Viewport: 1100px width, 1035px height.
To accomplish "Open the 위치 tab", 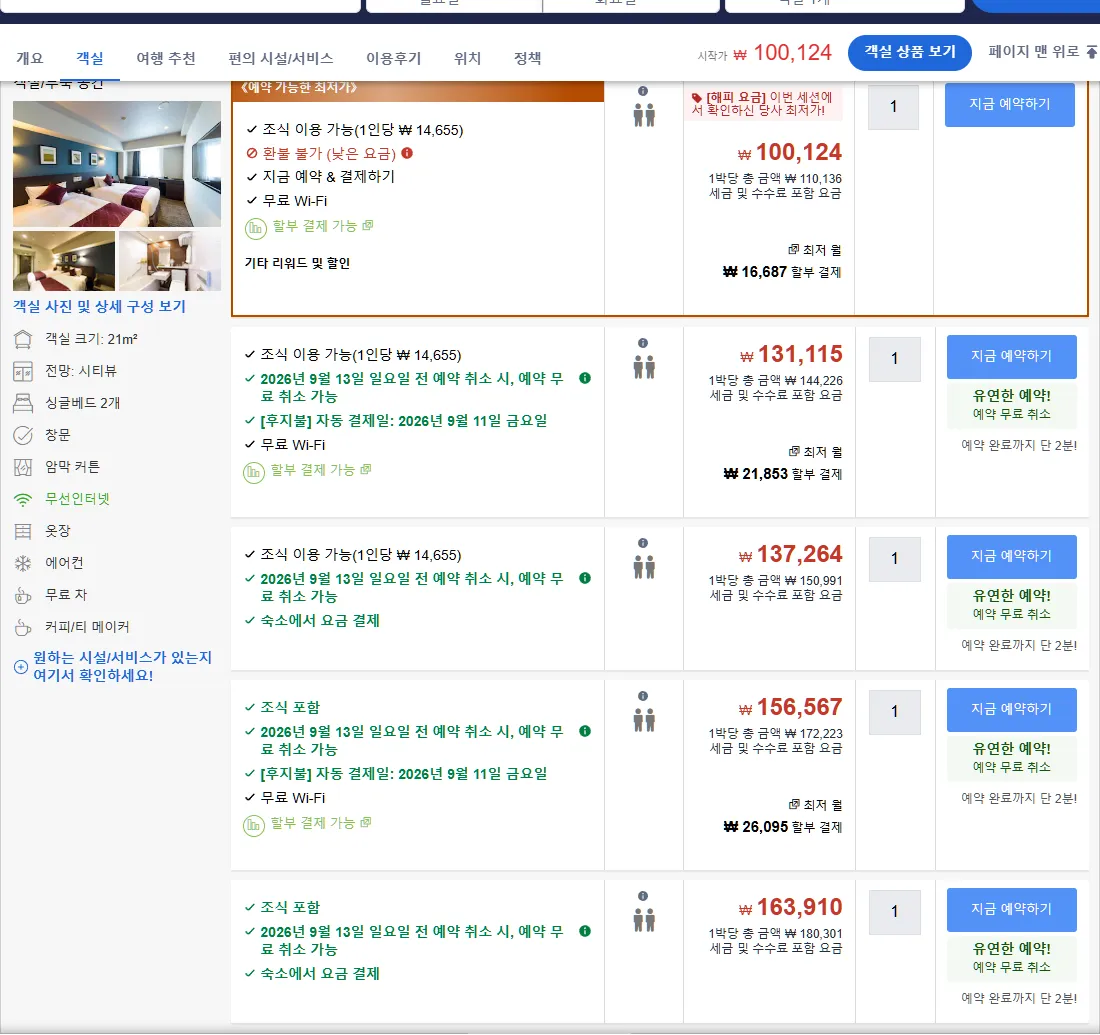I will tap(467, 58).
